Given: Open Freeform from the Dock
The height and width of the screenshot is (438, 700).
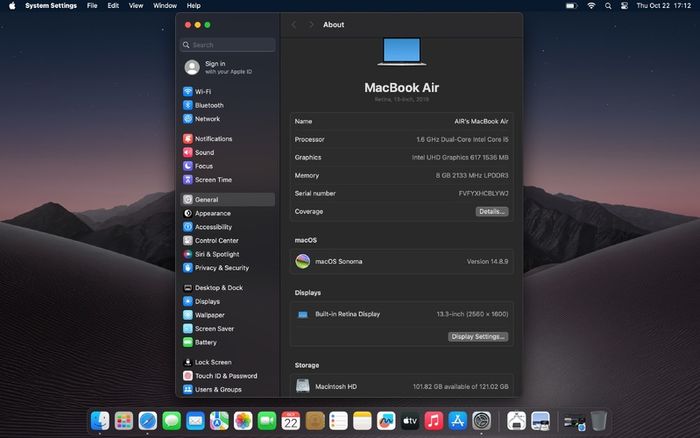Looking at the screenshot, I should pyautogui.click(x=386, y=421).
